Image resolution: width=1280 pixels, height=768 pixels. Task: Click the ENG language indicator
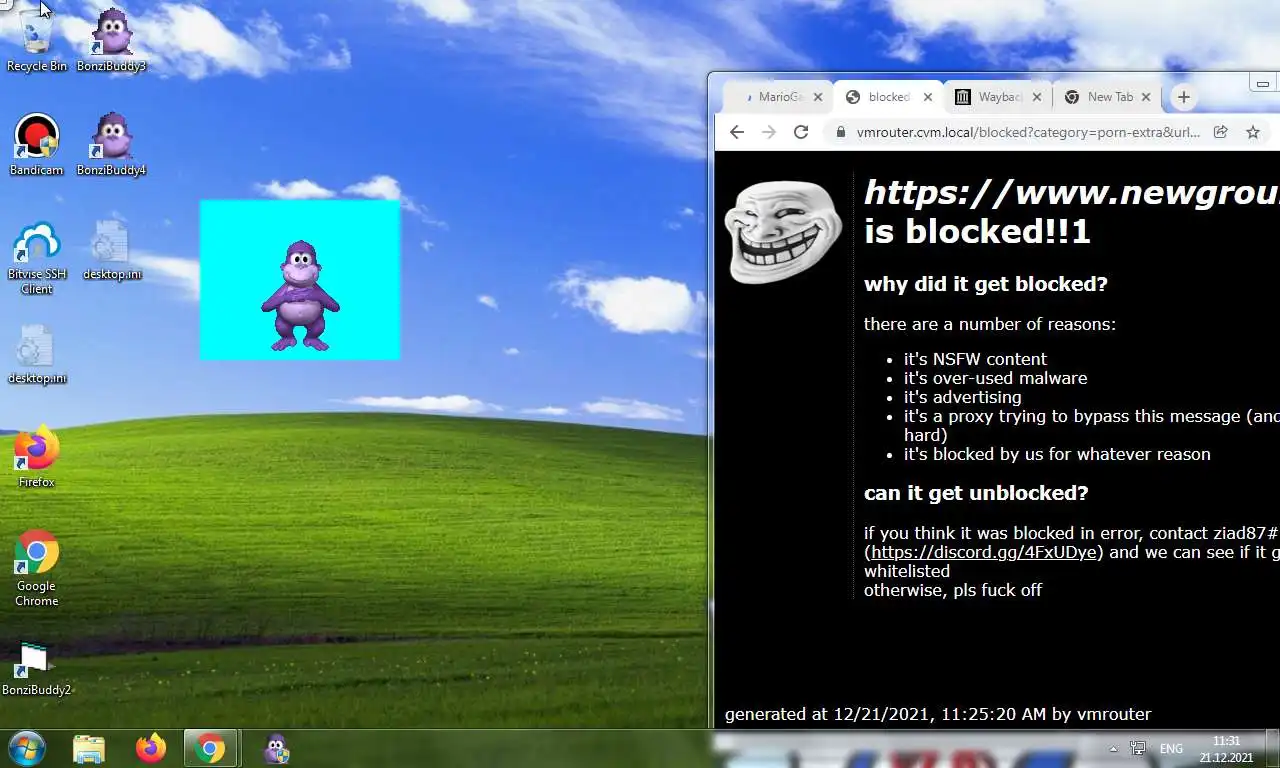pyautogui.click(x=1171, y=749)
